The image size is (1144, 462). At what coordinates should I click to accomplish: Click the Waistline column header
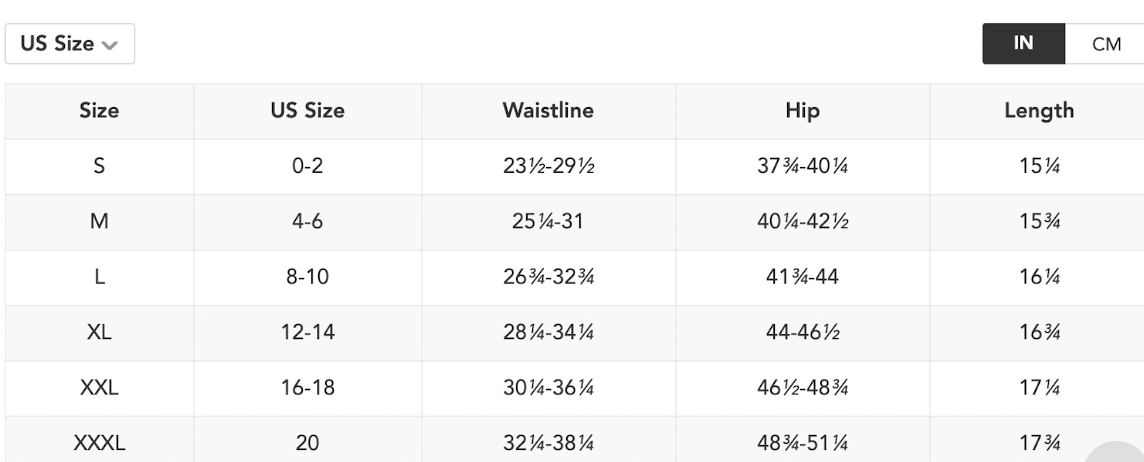click(548, 111)
